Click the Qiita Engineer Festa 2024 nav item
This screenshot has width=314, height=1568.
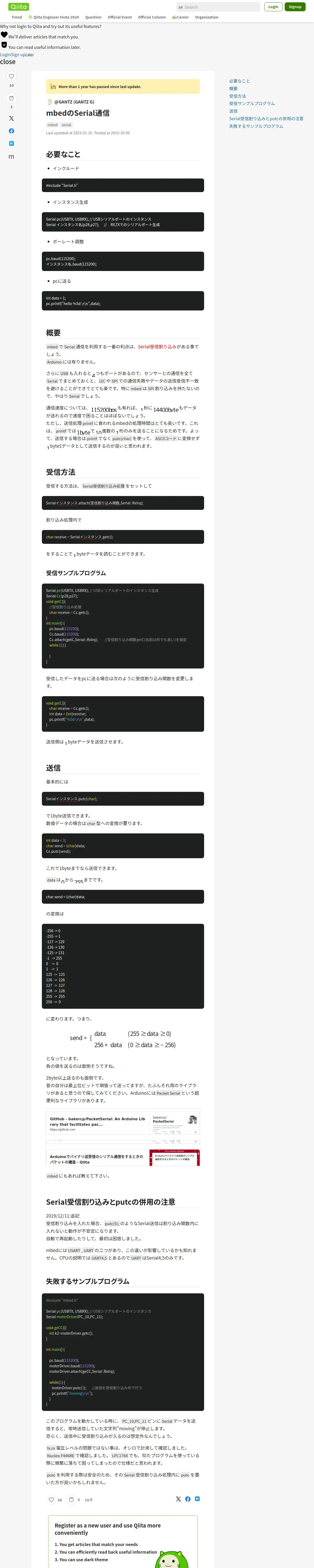point(54,17)
